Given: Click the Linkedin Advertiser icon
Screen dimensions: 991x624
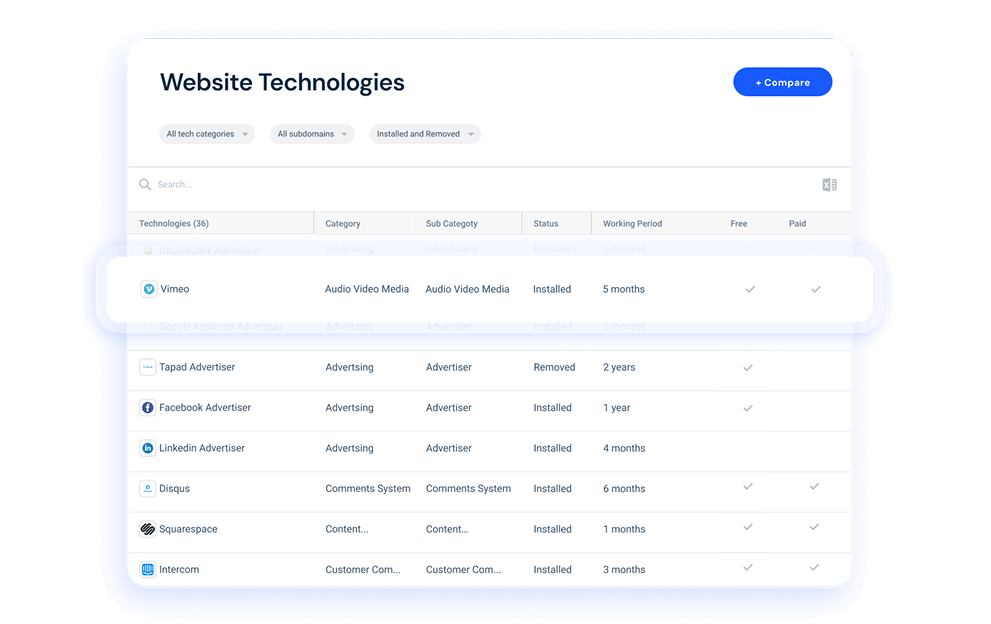Looking at the screenshot, I should click(x=147, y=448).
